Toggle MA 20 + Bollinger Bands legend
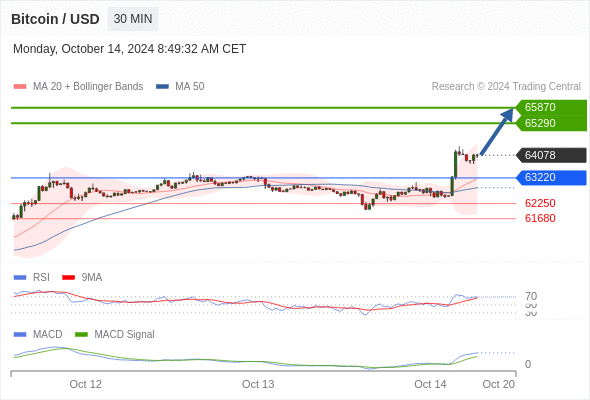This screenshot has width=590, height=400. pyautogui.click(x=78, y=87)
